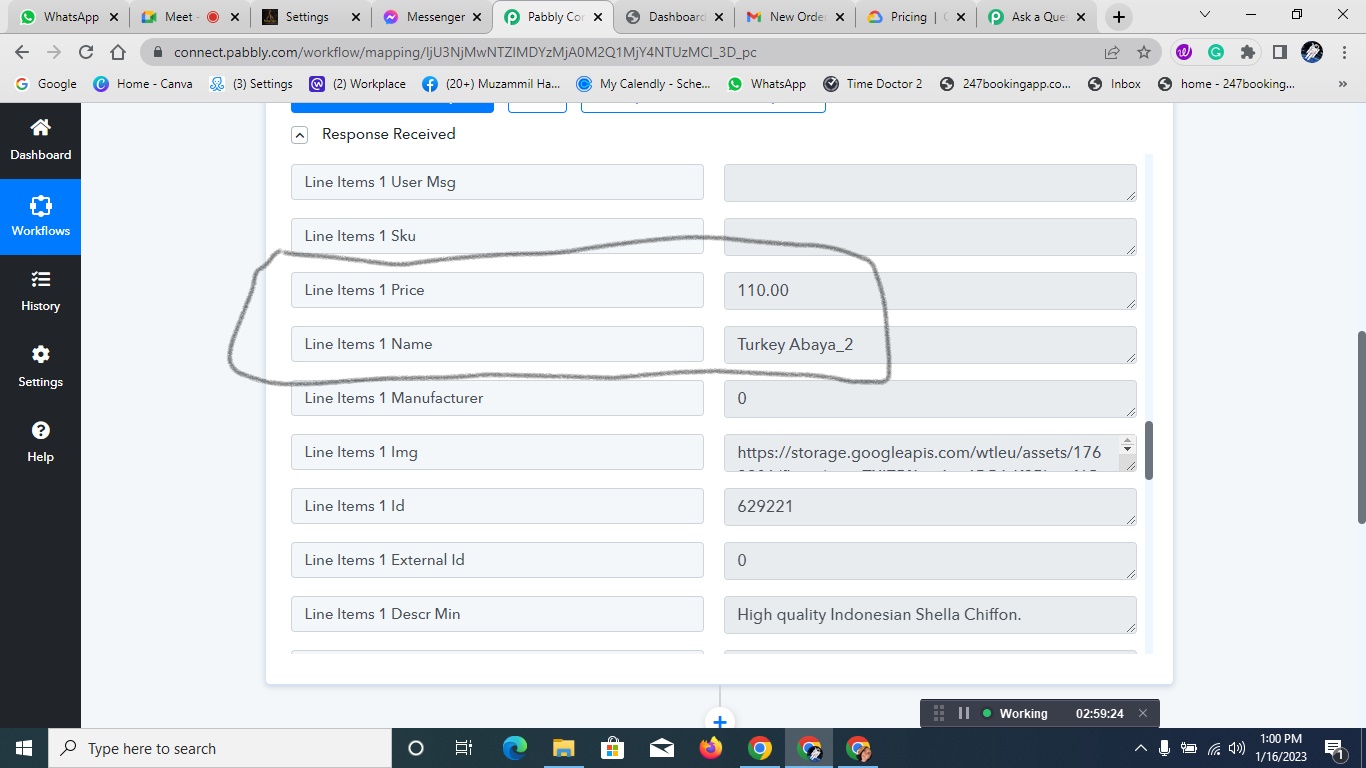Open the purple W extension icon
The height and width of the screenshot is (768, 1366).
click(x=1184, y=52)
